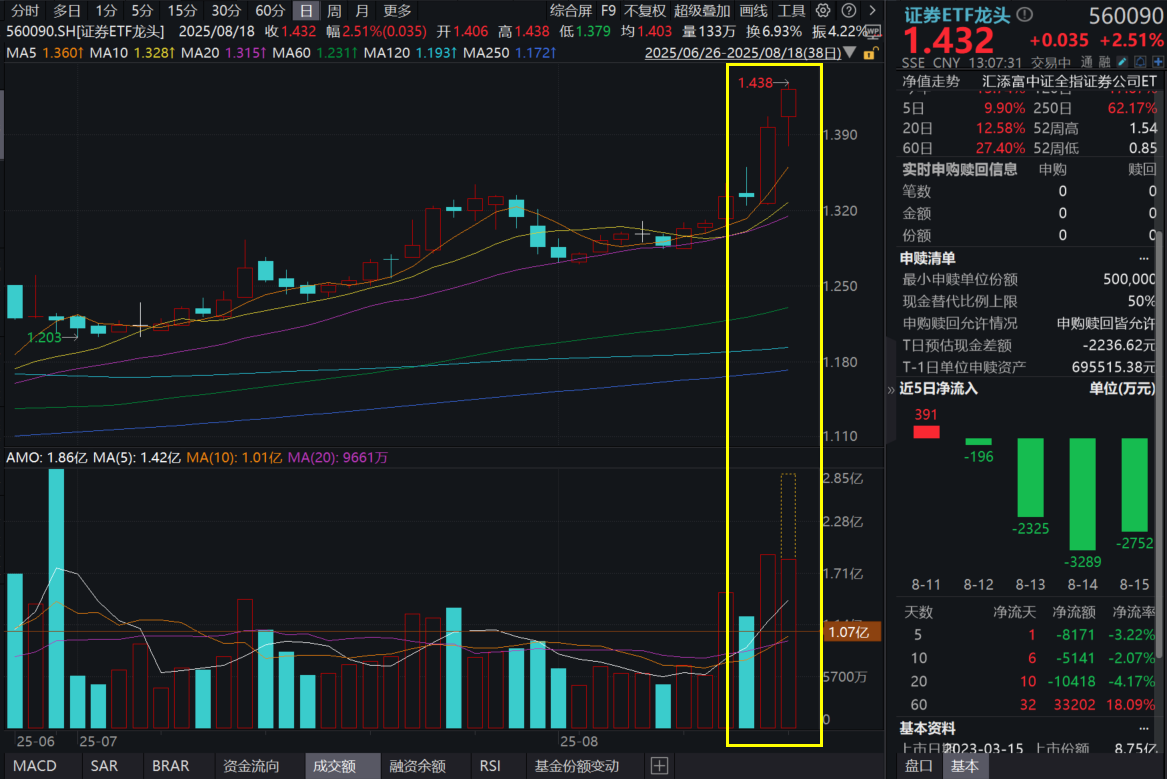Viewport: 1167px width, 779px height.
Task: Click the 综合屏 button
Action: [x=571, y=11]
